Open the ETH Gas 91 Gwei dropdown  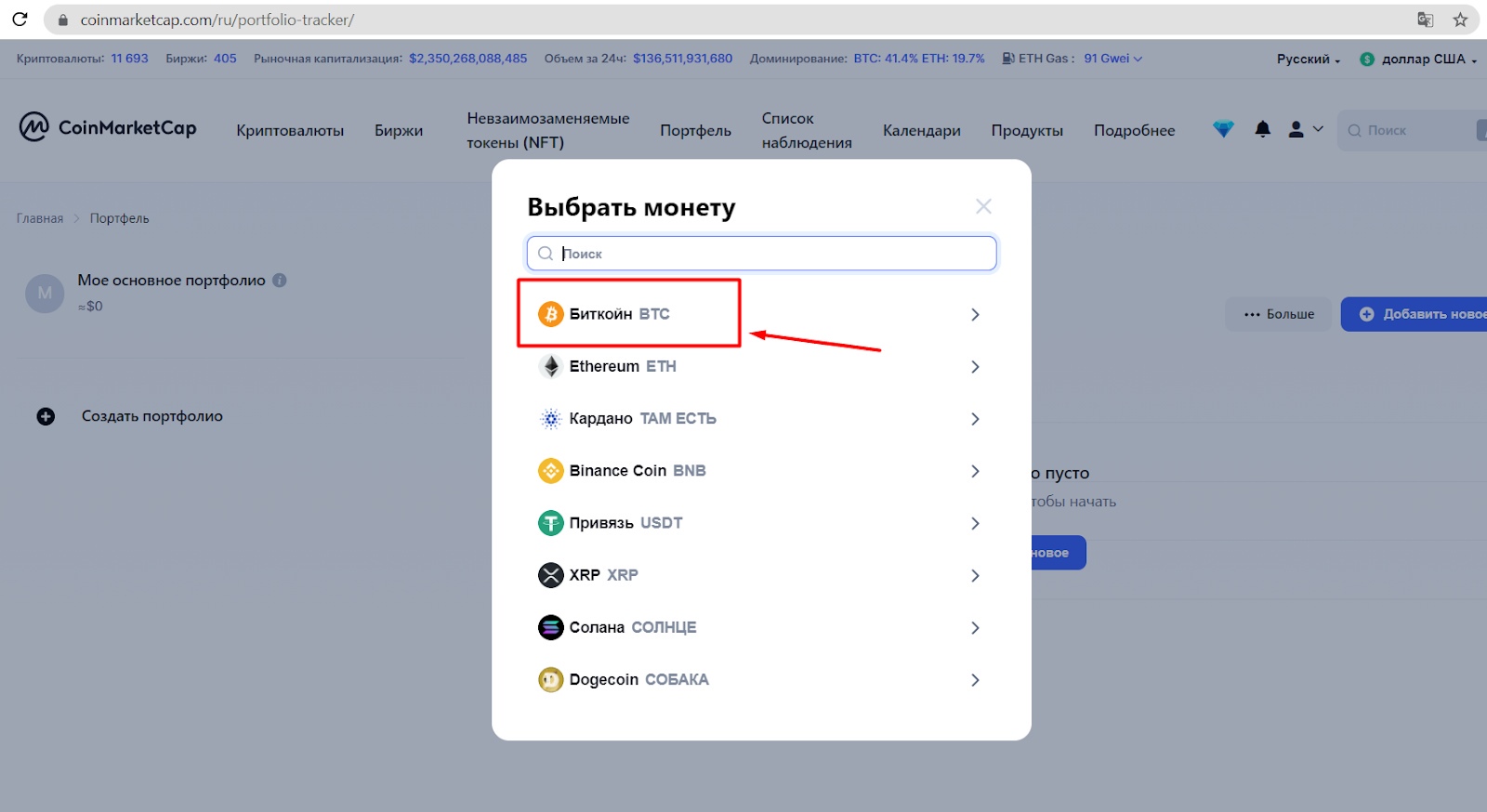pos(1112,59)
